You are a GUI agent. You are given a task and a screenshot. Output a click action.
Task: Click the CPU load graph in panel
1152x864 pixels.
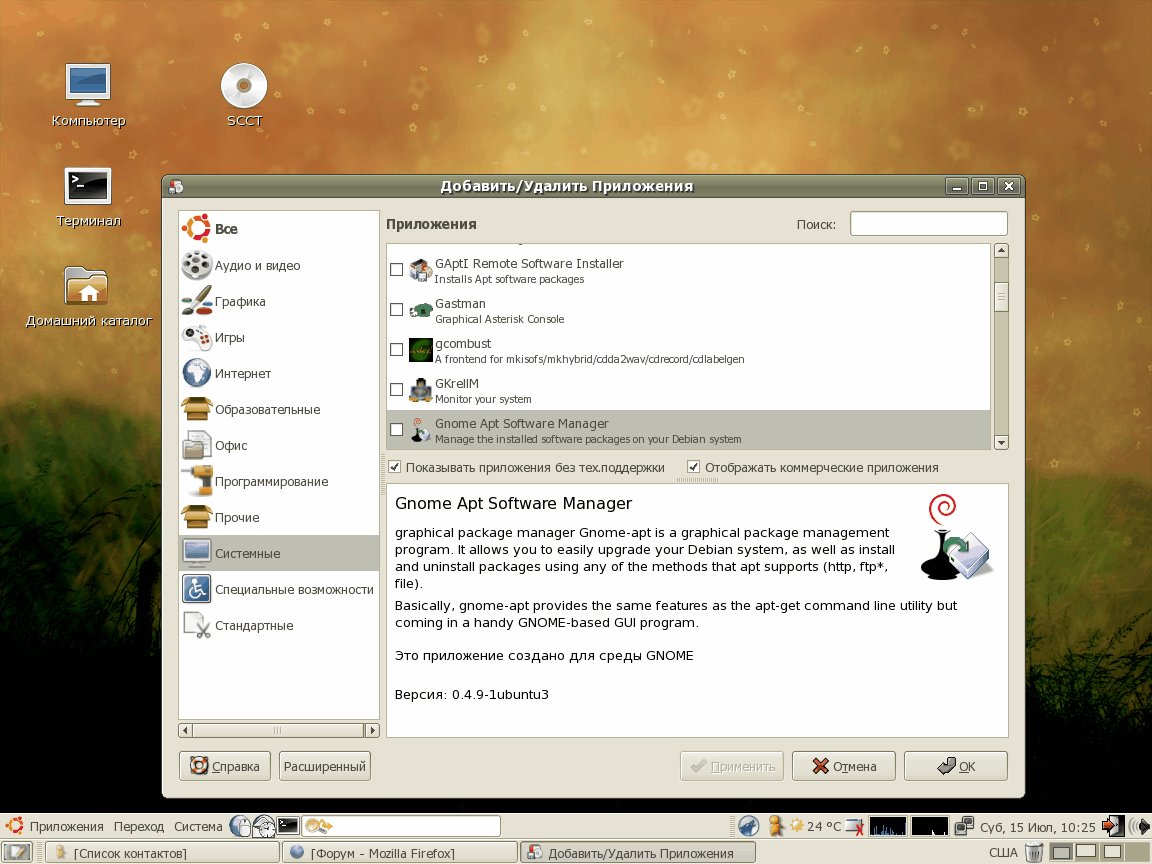tap(888, 826)
